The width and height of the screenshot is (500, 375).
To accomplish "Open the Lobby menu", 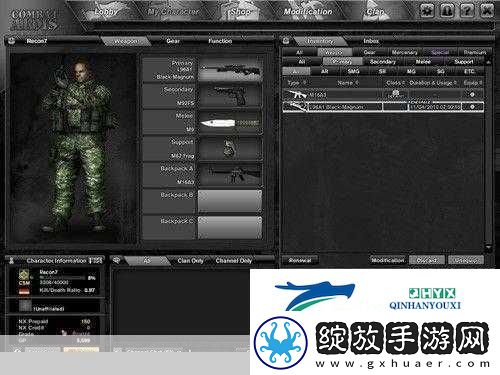I will click(106, 12).
